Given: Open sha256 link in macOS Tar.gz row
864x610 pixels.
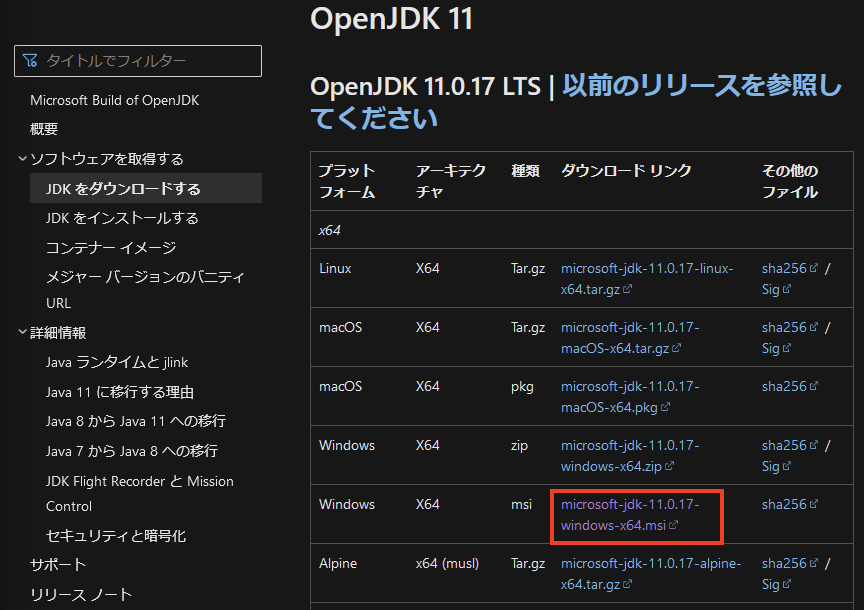Looking at the screenshot, I should [789, 327].
